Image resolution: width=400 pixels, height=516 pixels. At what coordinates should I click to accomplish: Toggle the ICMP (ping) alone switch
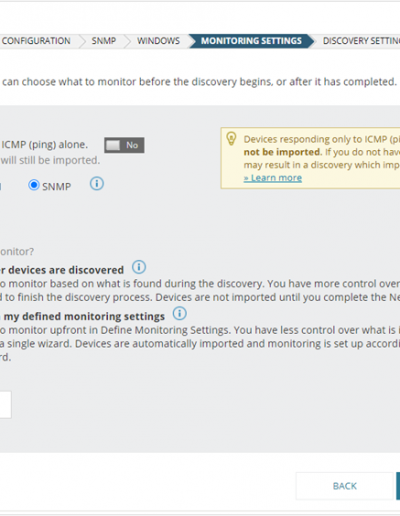pos(124,145)
